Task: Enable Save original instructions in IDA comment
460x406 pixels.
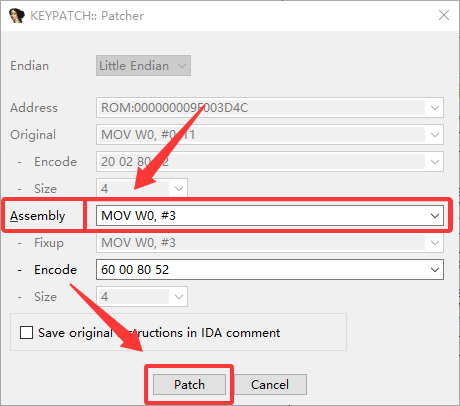Action: tap(26, 333)
